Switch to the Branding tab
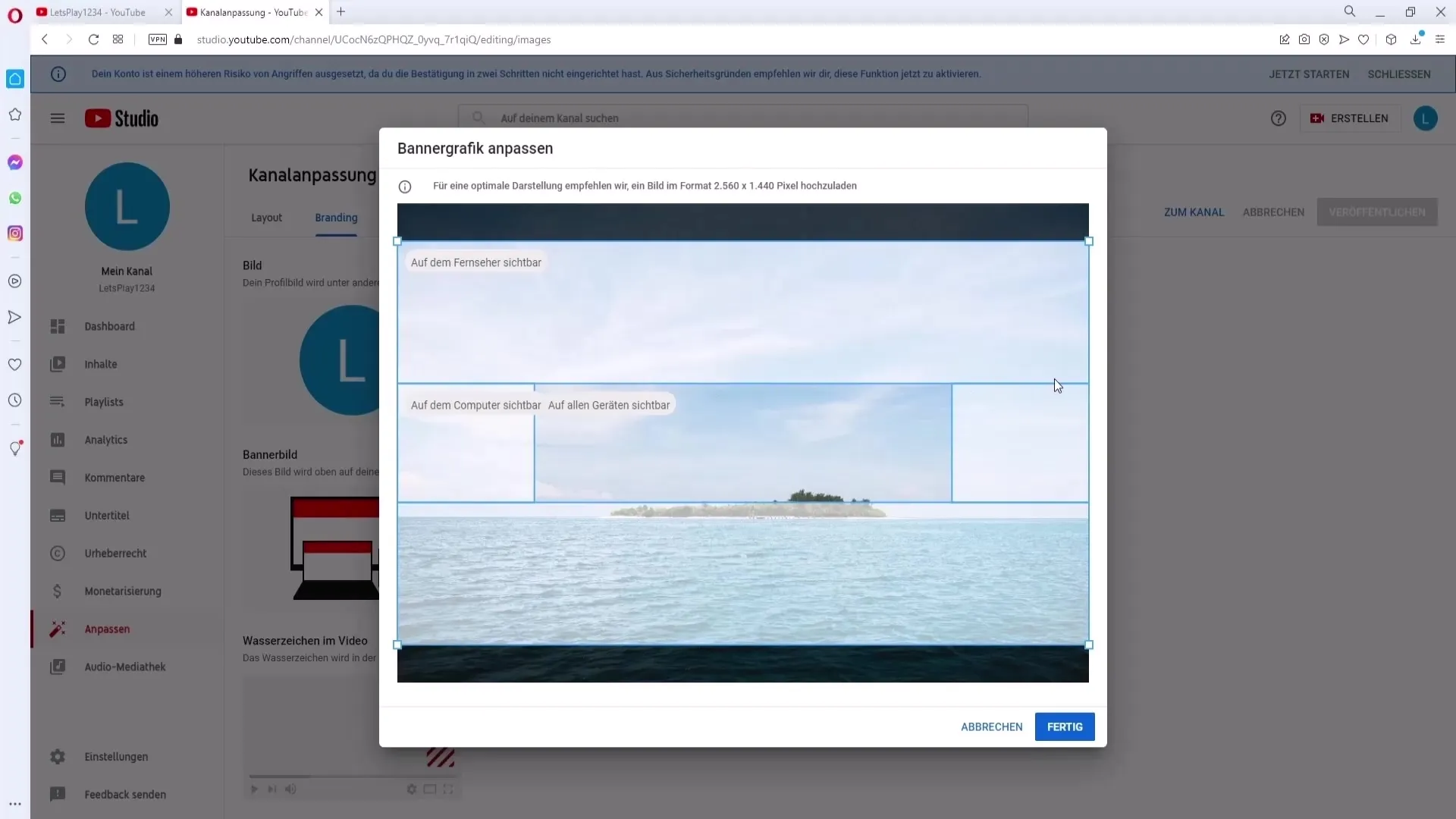 point(336,218)
